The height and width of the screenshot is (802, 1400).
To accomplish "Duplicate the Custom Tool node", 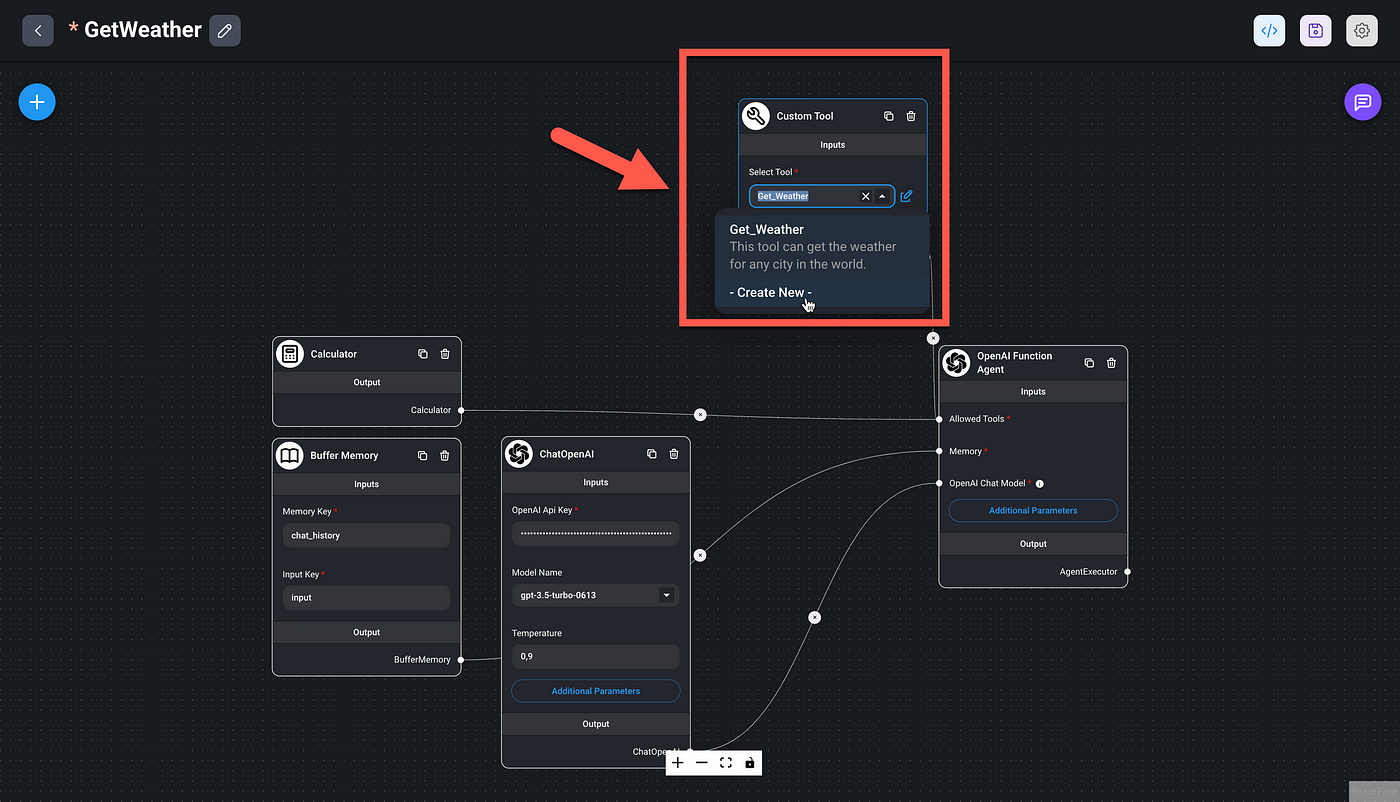I will (889, 116).
